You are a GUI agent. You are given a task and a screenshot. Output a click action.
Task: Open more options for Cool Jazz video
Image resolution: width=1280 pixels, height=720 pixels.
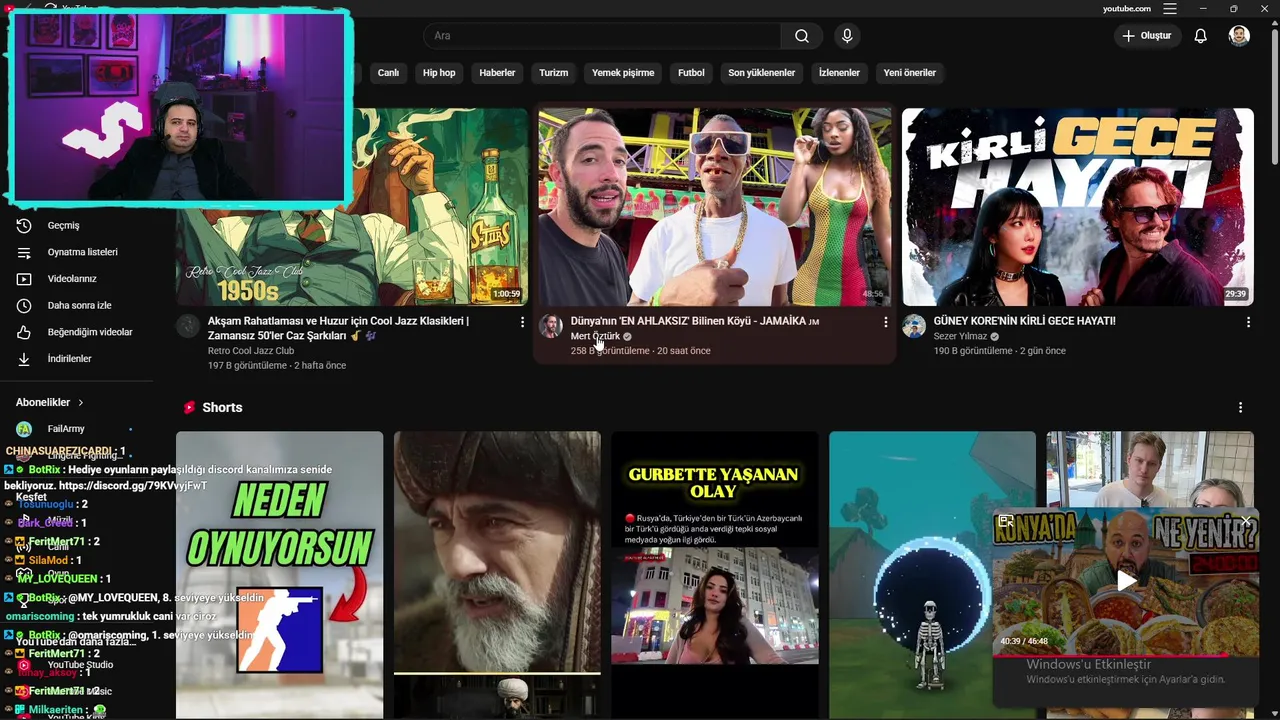pyautogui.click(x=522, y=322)
